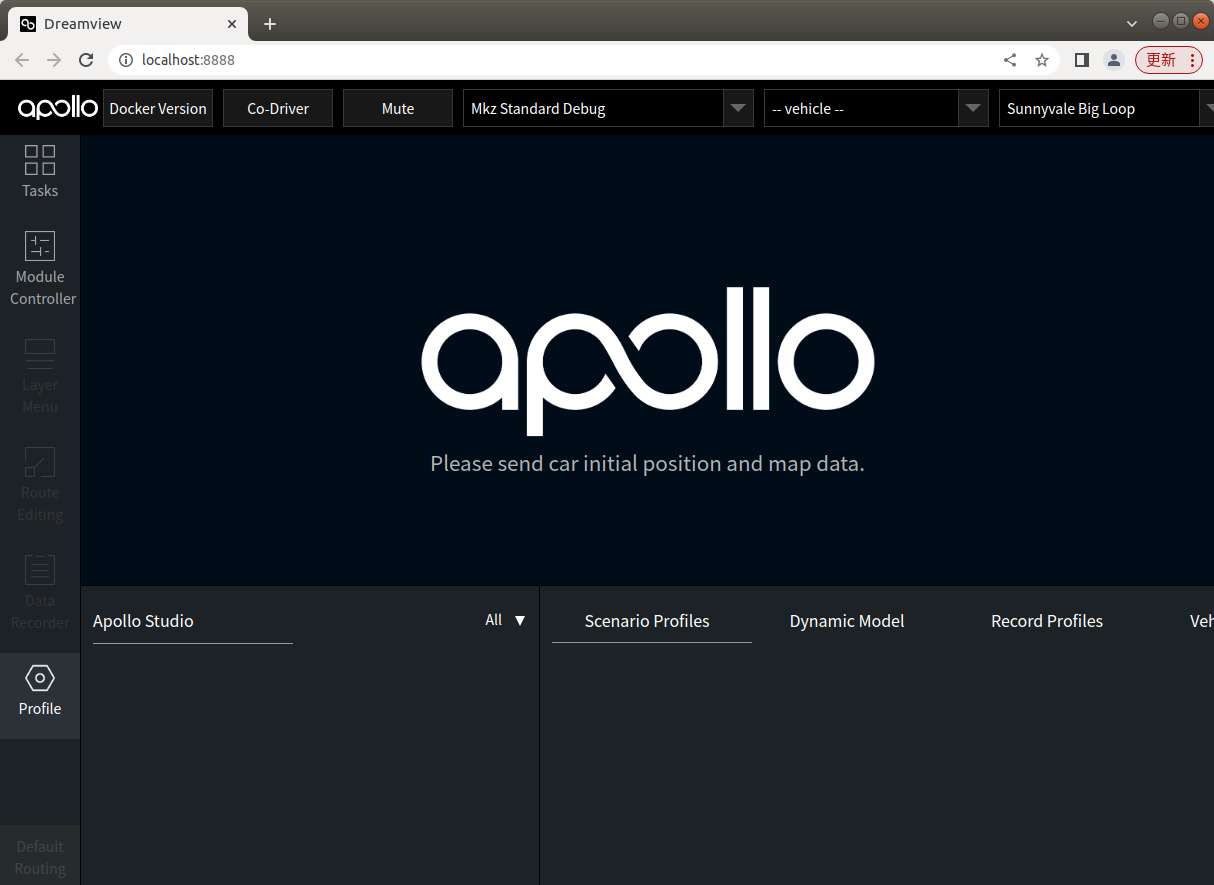The width and height of the screenshot is (1214, 885).
Task: Toggle Docker Version display
Action: [157, 108]
